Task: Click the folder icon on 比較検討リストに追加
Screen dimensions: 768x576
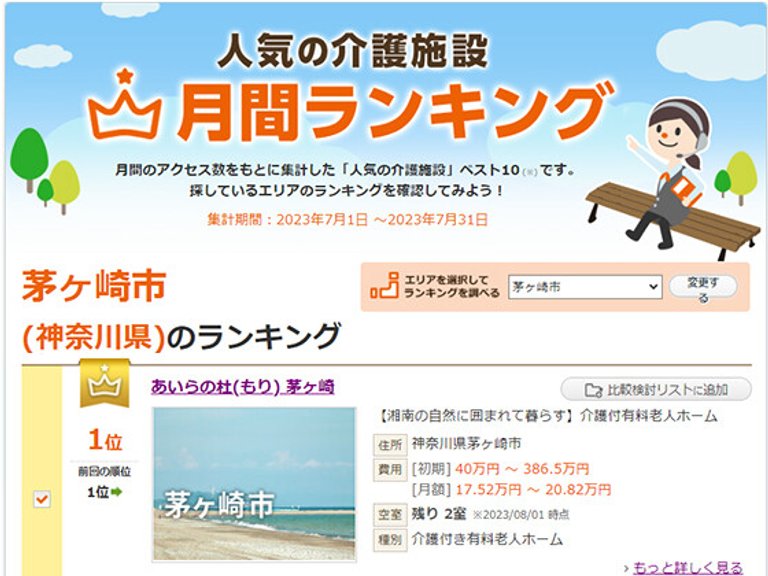Action: [594, 390]
